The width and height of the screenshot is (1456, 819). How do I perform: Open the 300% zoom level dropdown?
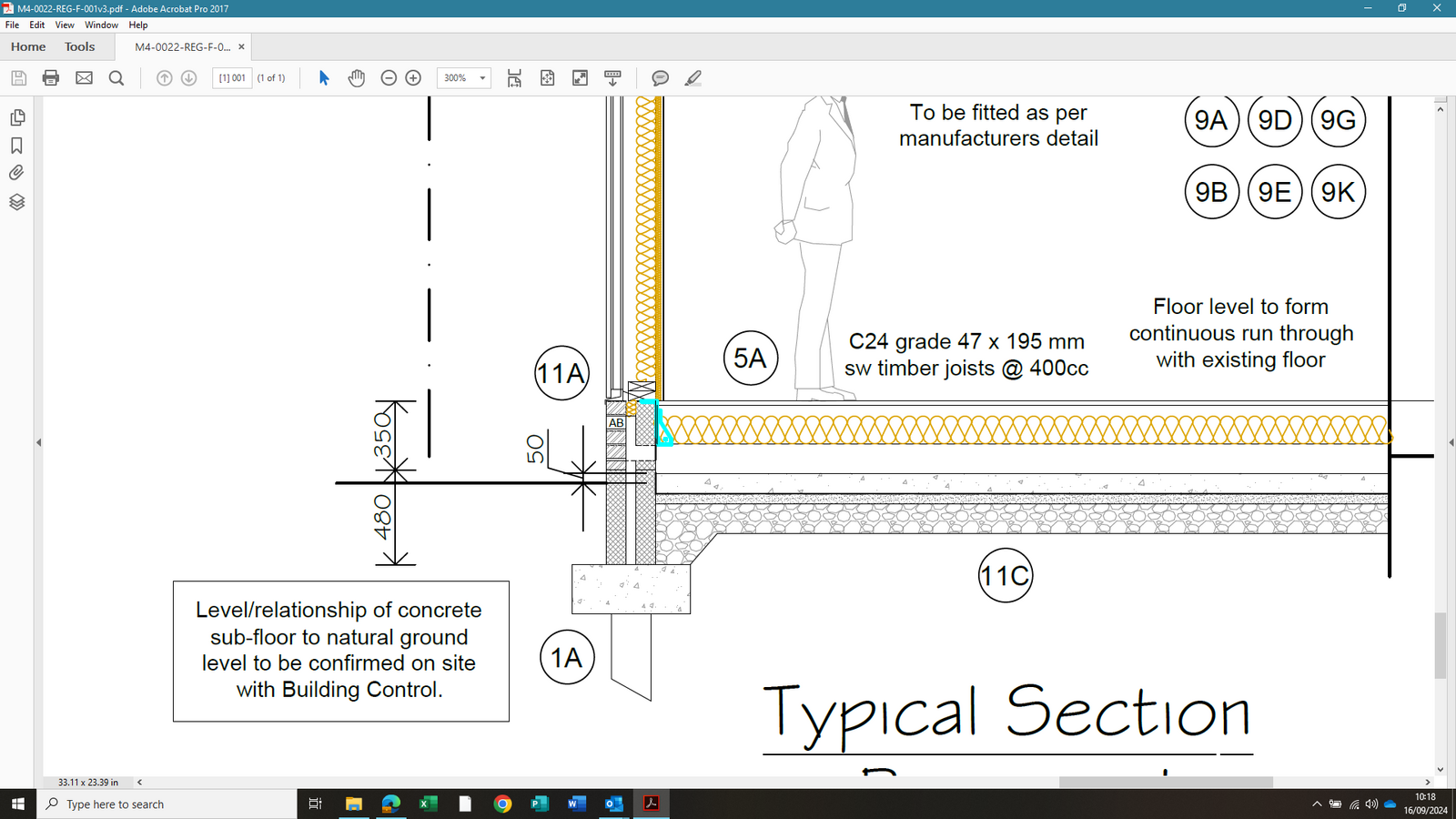point(482,78)
